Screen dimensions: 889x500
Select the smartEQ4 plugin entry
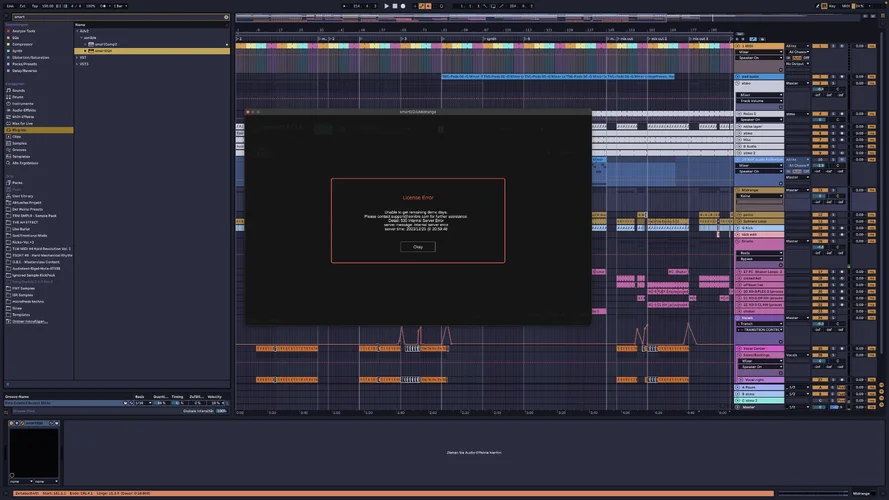tap(103, 51)
